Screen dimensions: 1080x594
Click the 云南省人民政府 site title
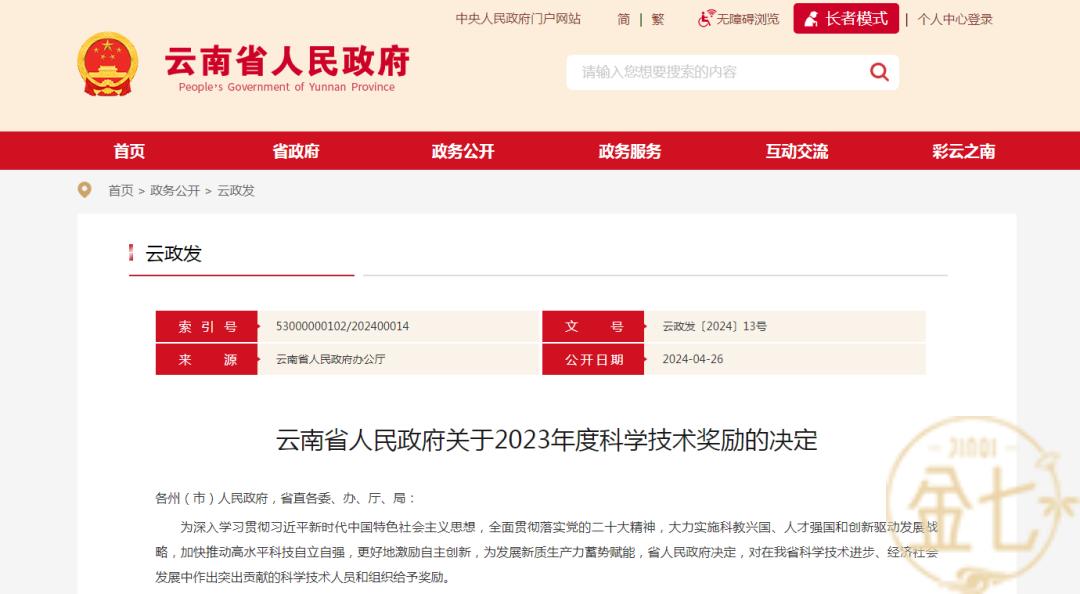tap(287, 62)
